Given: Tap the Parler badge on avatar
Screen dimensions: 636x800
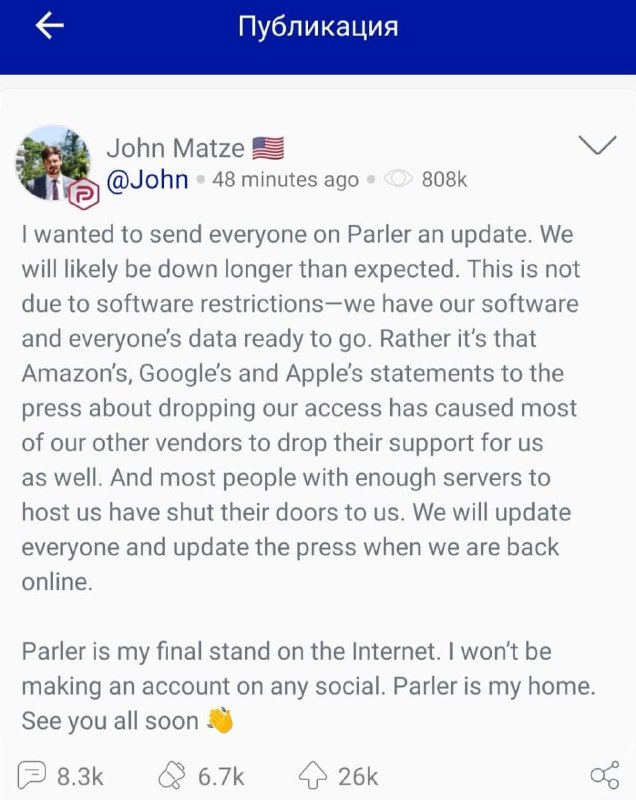Looking at the screenshot, I should [82, 193].
